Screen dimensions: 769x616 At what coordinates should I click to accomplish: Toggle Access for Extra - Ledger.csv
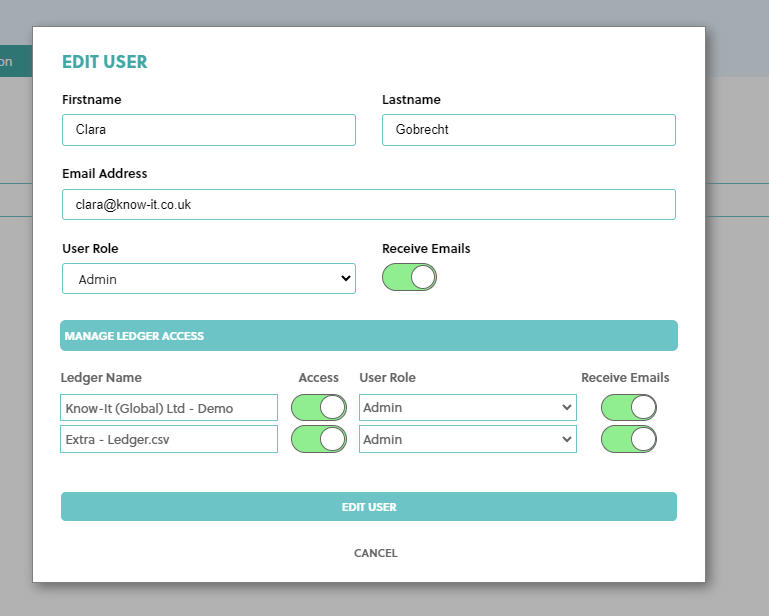pos(319,439)
